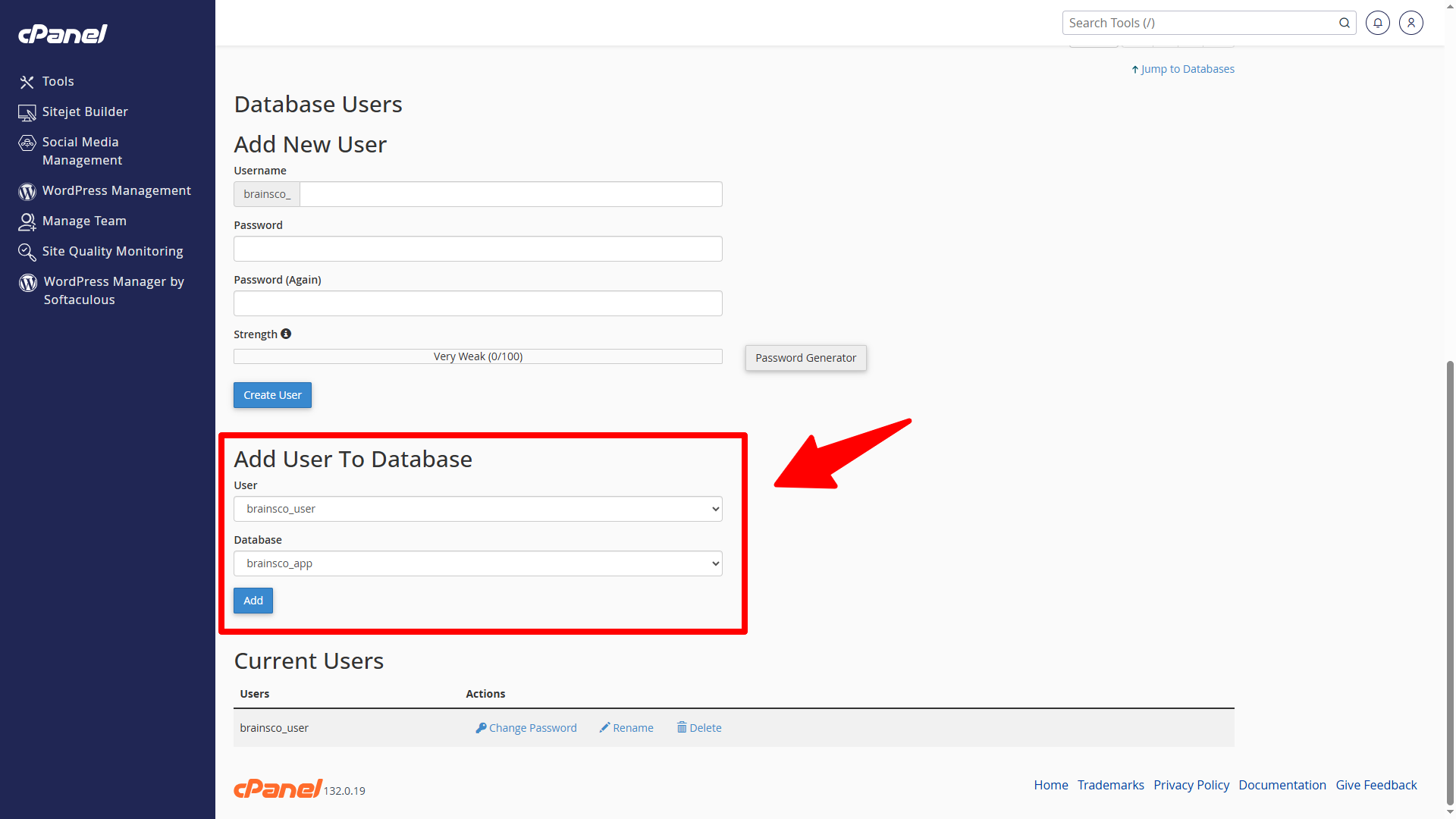
Task: Click the key icon for Change Password
Action: tap(481, 728)
